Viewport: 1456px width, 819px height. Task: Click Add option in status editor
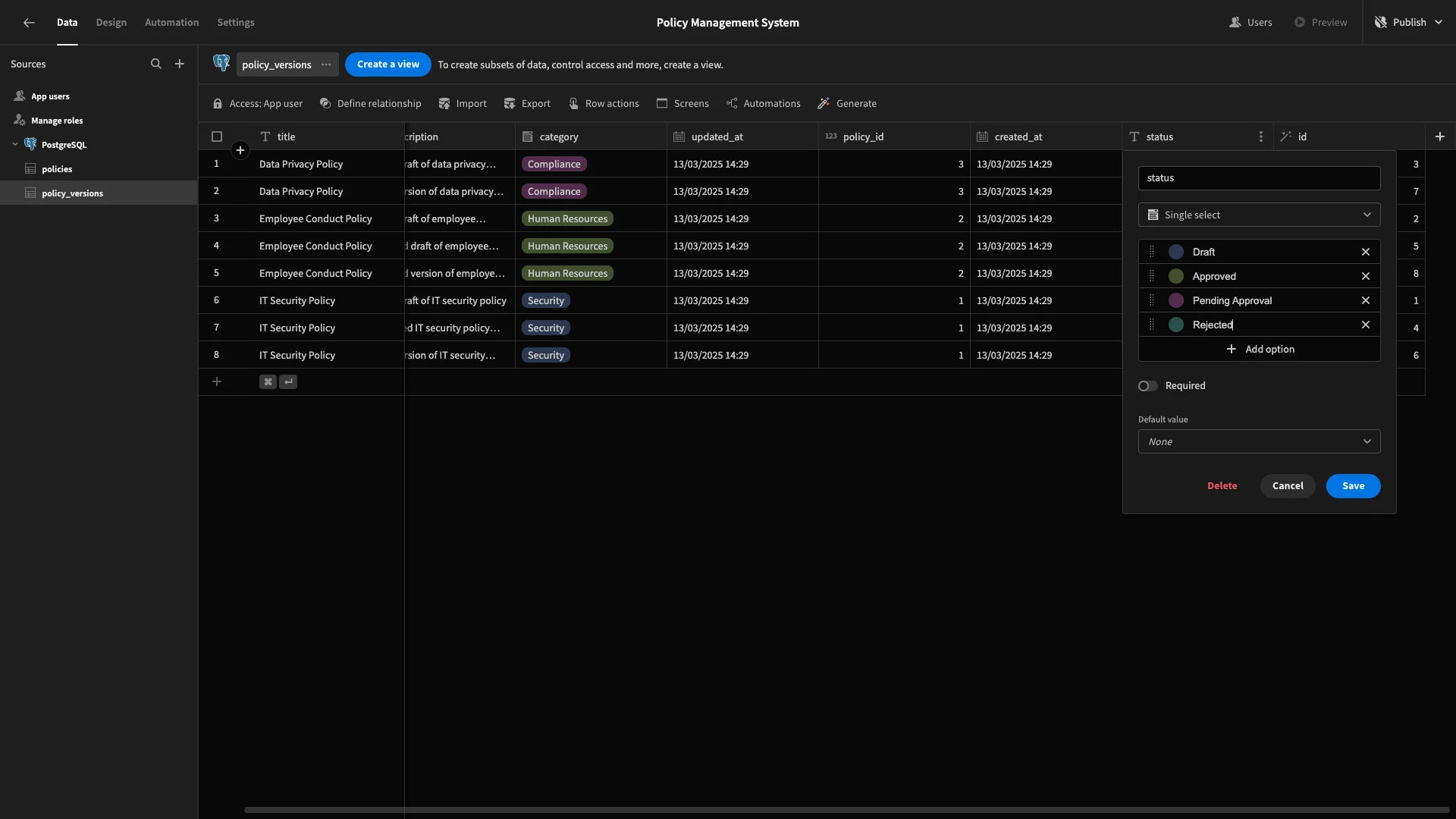pos(1260,349)
